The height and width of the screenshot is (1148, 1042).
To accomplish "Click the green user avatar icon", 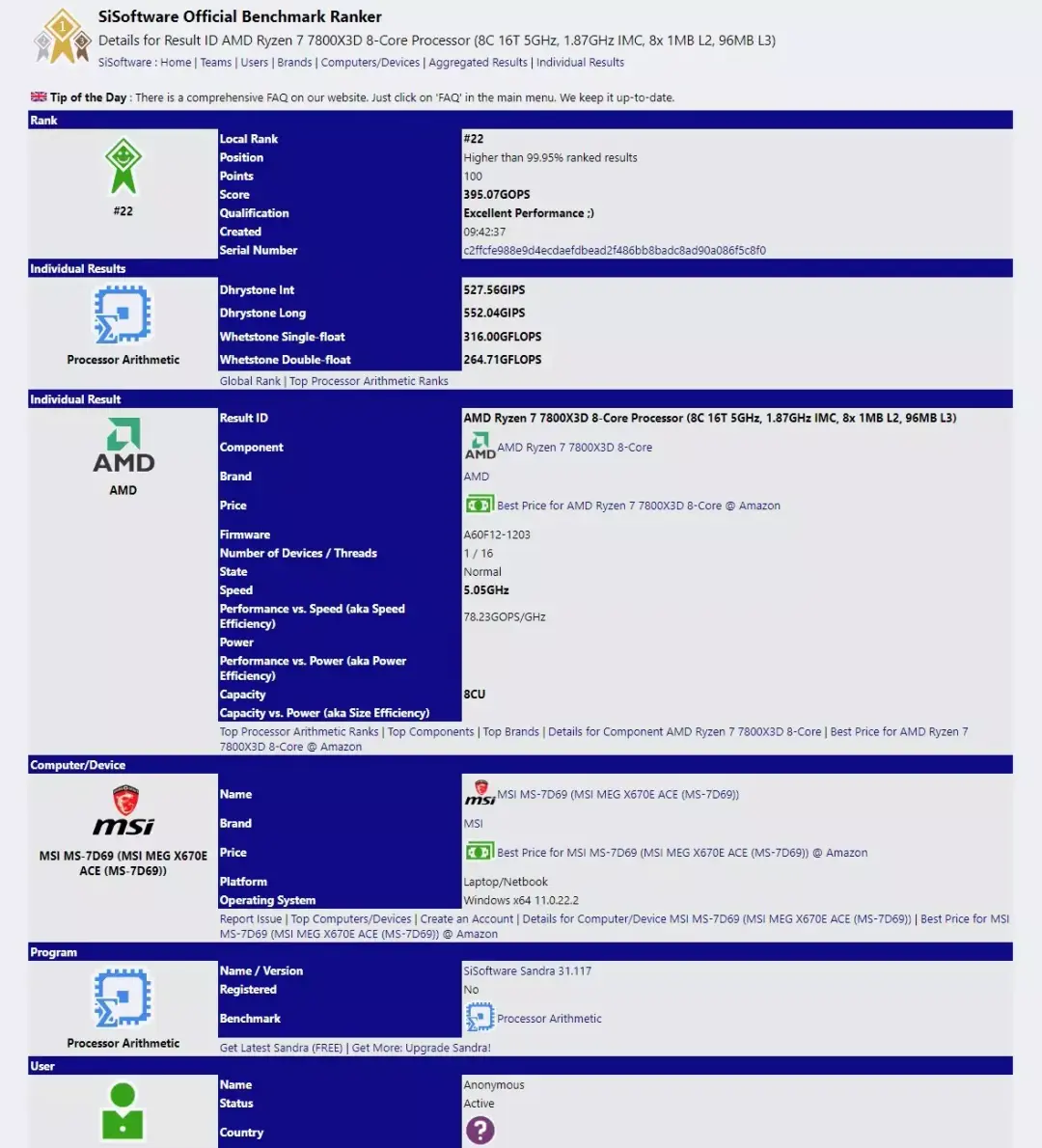I will click(x=123, y=1111).
